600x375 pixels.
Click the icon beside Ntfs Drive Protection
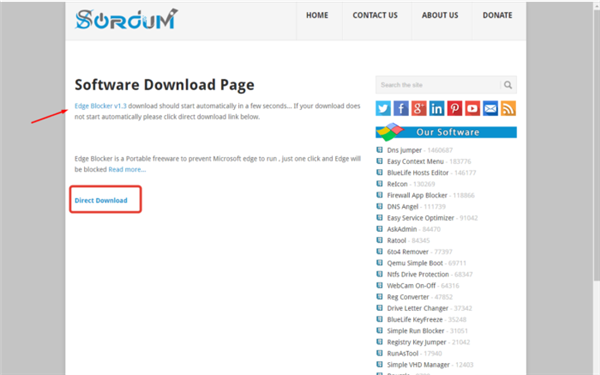[x=380, y=274]
